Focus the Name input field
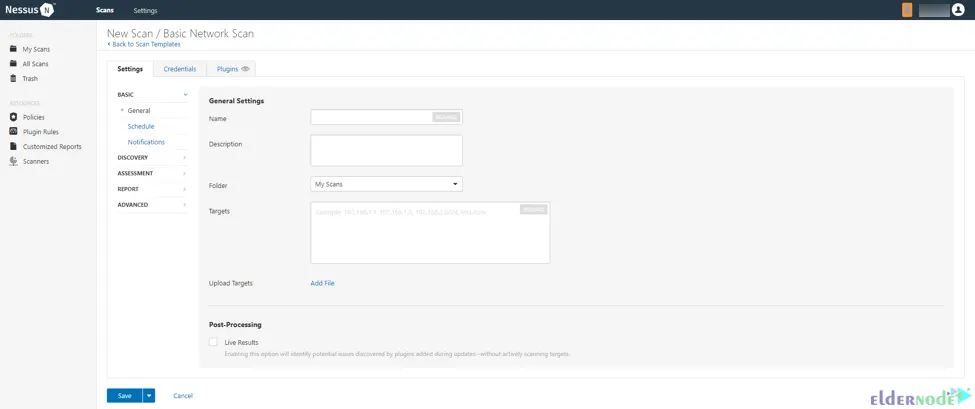This screenshot has width=975, height=409. coord(386,117)
